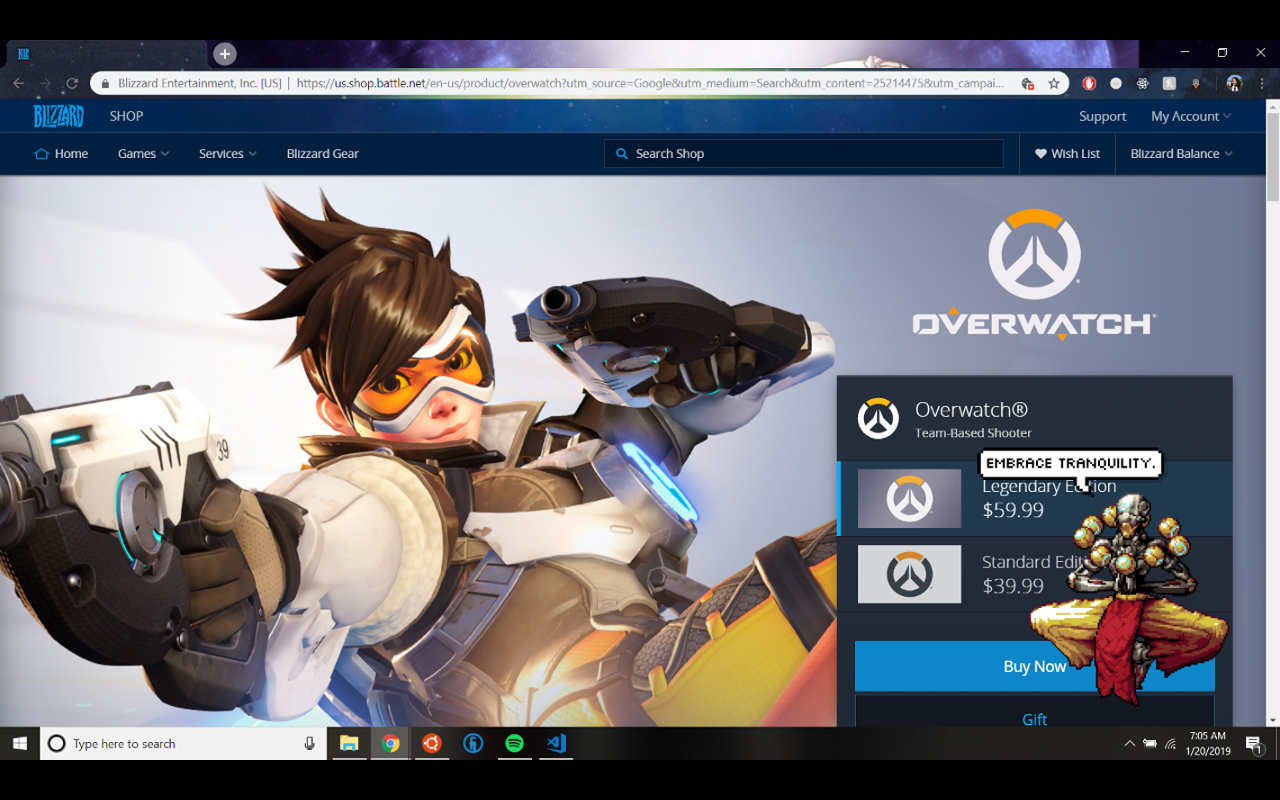The height and width of the screenshot is (800, 1280).
Task: Expand the Services dropdown menu
Action: pyautogui.click(x=228, y=153)
